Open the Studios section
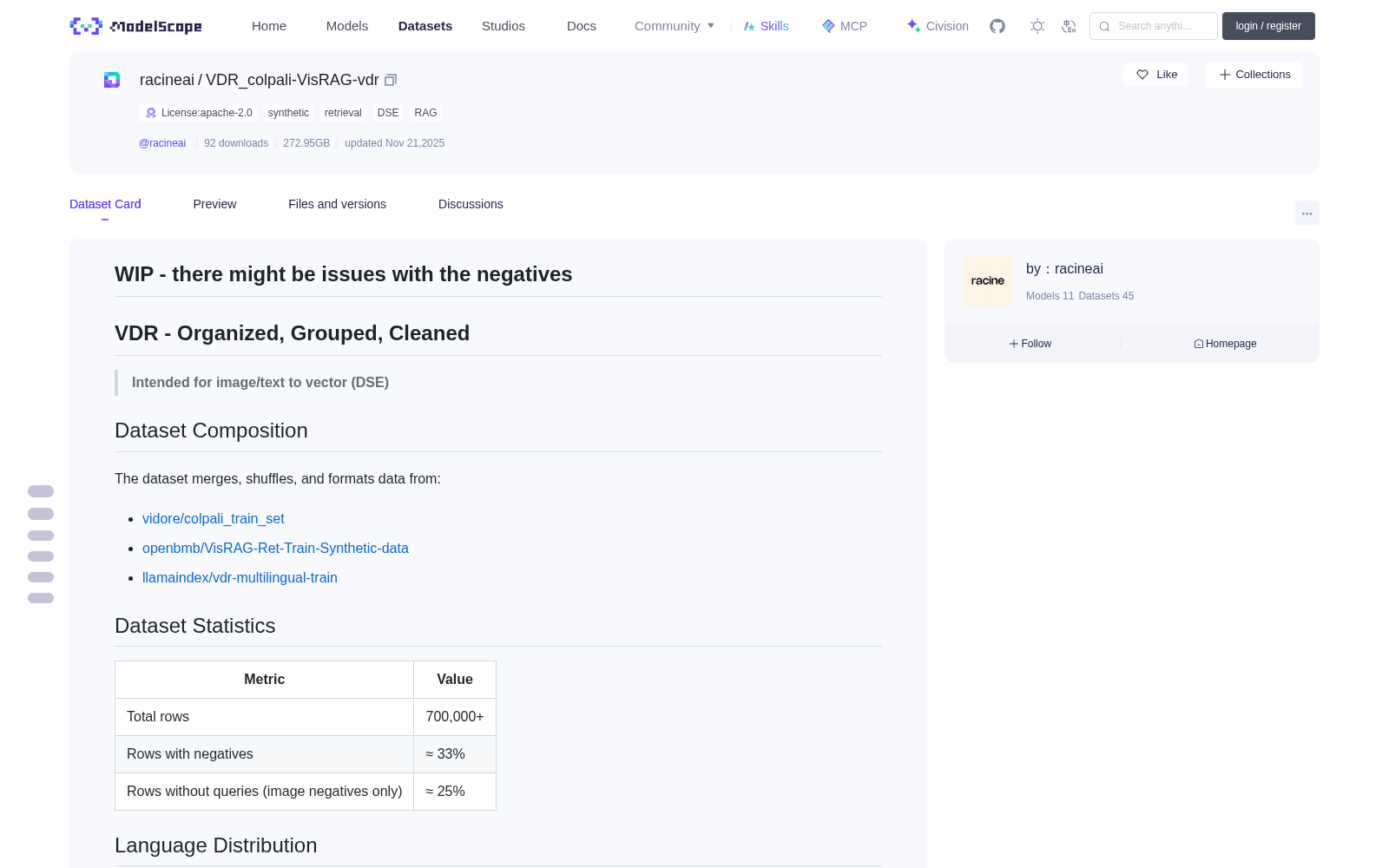This screenshot has width=1389, height=868. pyautogui.click(x=504, y=26)
